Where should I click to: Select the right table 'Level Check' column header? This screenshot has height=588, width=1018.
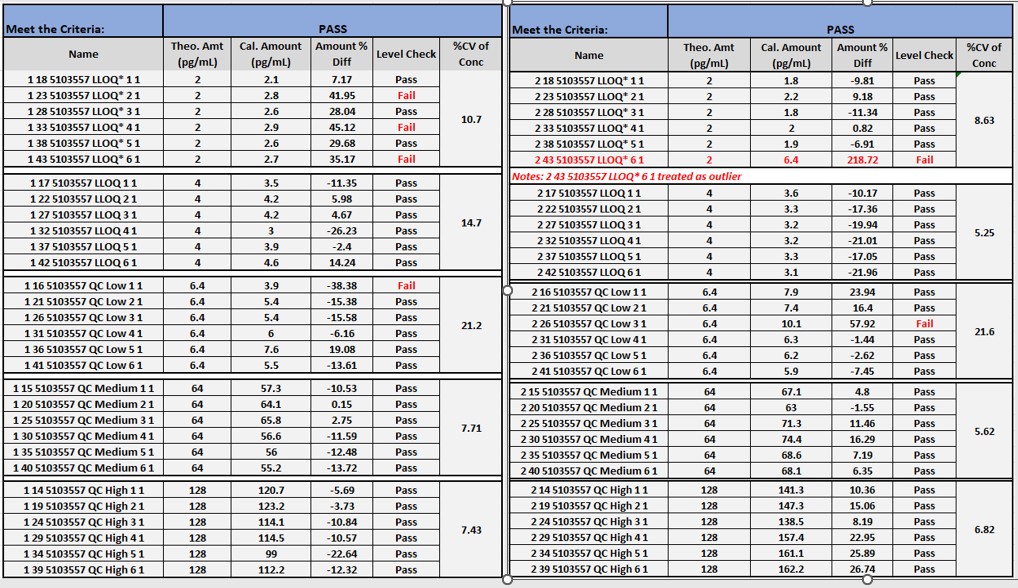924,55
